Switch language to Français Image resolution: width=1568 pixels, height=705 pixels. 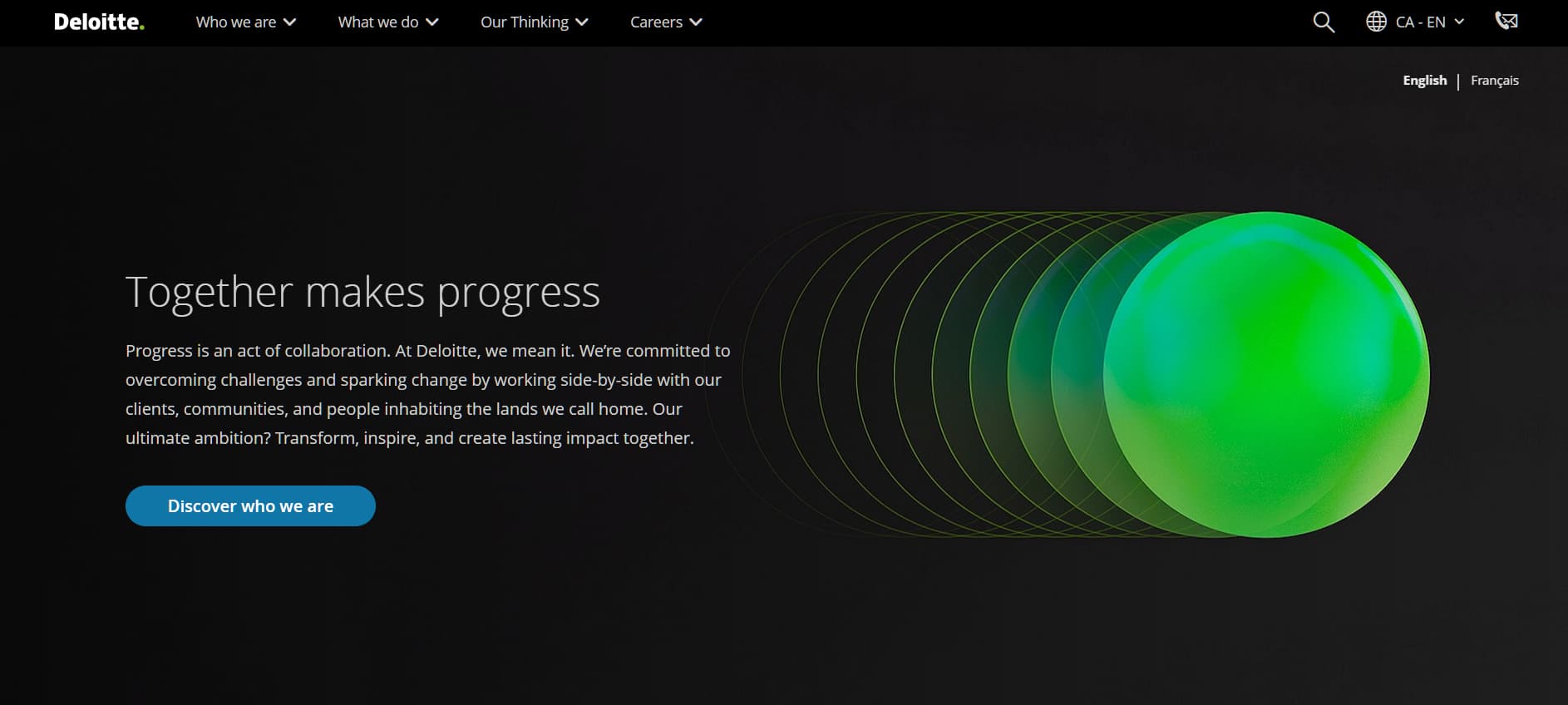coord(1494,81)
